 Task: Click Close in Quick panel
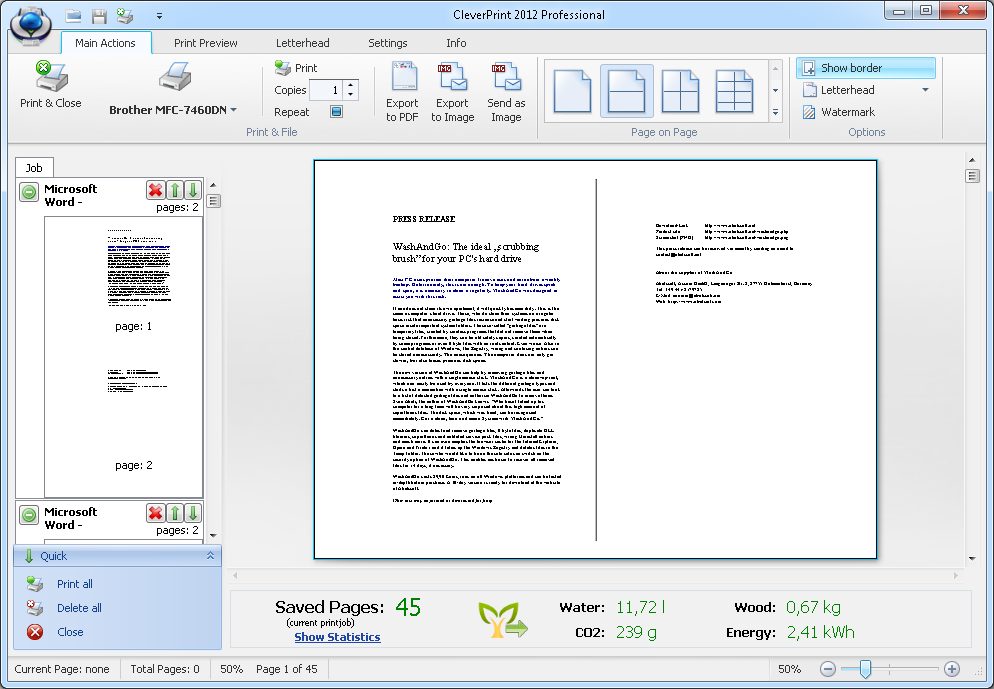point(70,632)
